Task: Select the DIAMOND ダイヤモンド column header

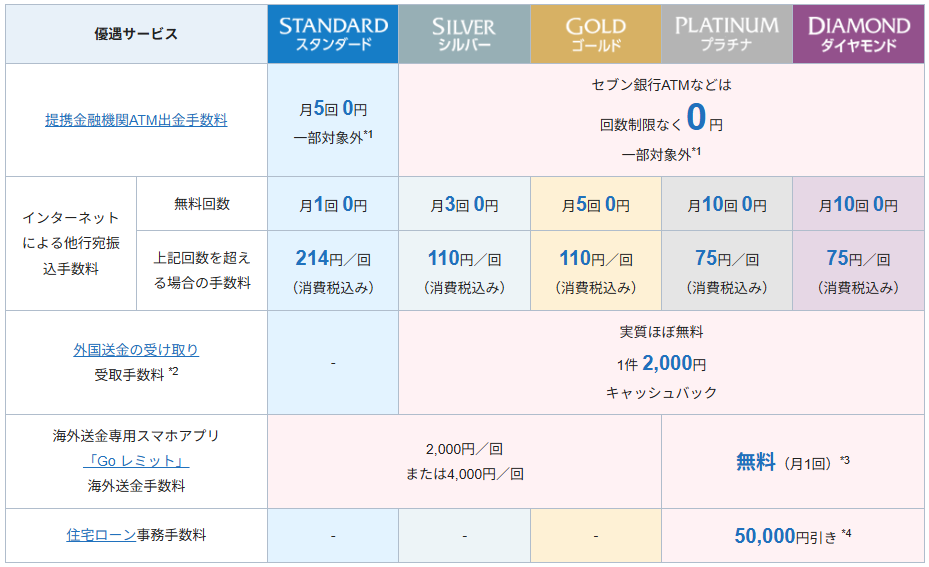Action: click(x=858, y=34)
